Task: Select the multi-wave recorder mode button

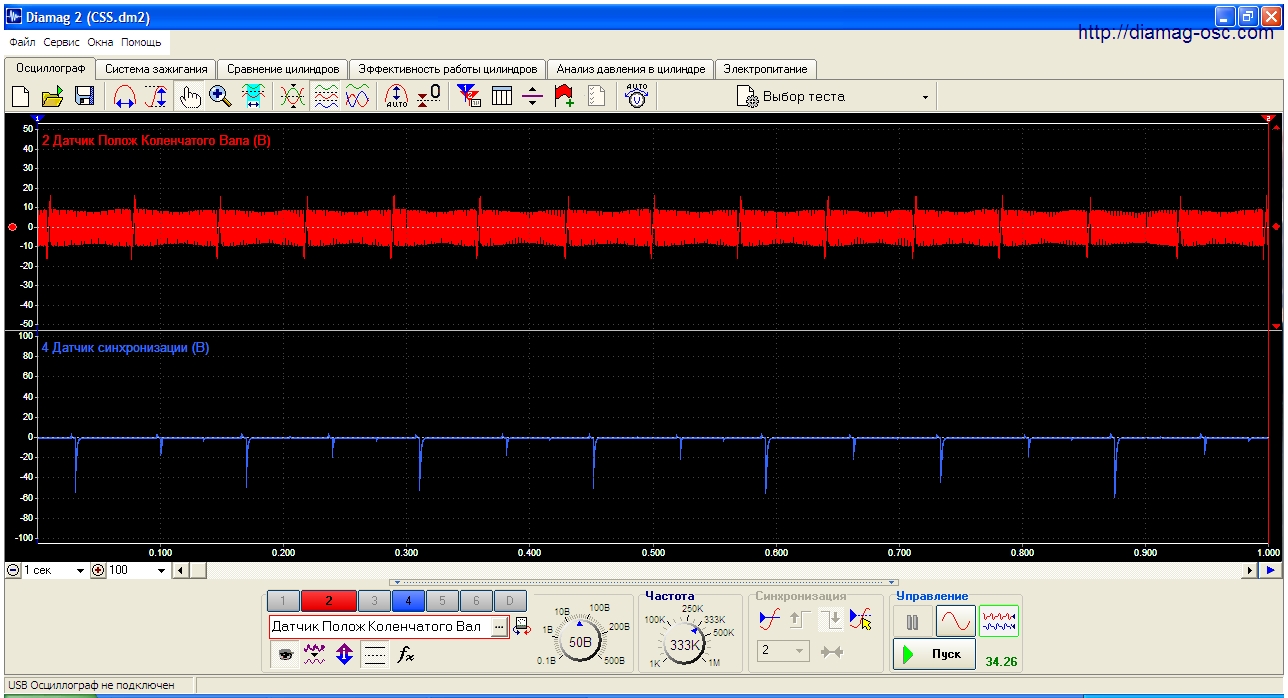Action: tap(999, 622)
